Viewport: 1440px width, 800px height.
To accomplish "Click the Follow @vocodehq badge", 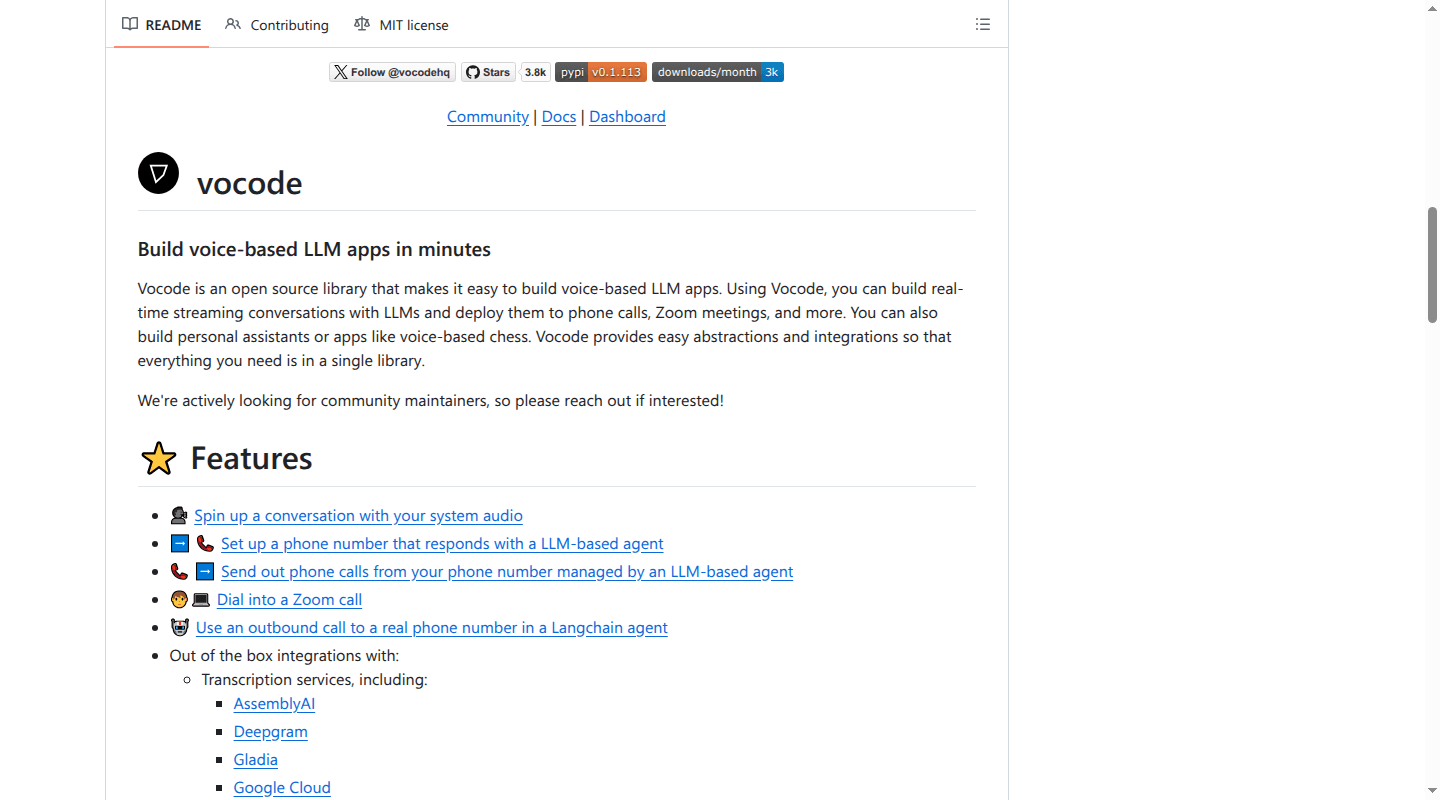I will pos(392,72).
